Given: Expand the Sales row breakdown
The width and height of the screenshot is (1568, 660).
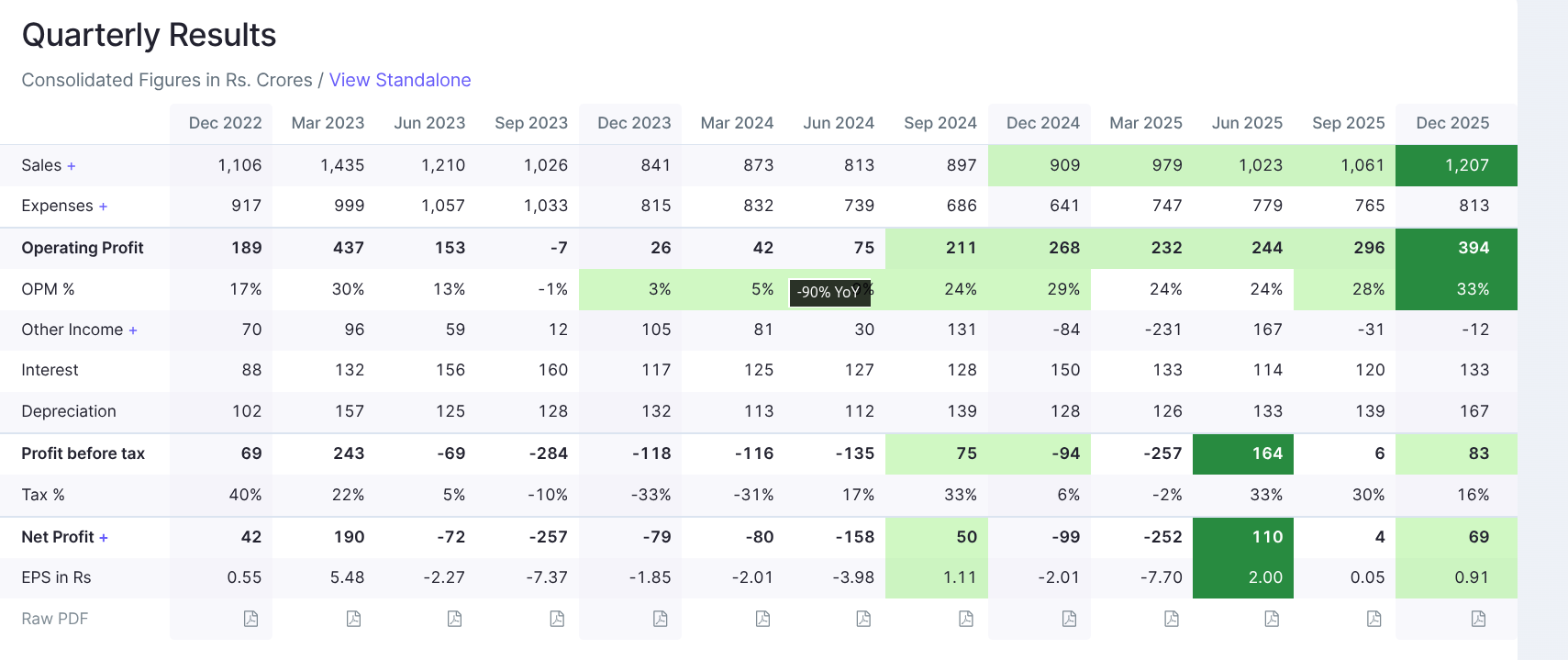Looking at the screenshot, I should tap(72, 166).
